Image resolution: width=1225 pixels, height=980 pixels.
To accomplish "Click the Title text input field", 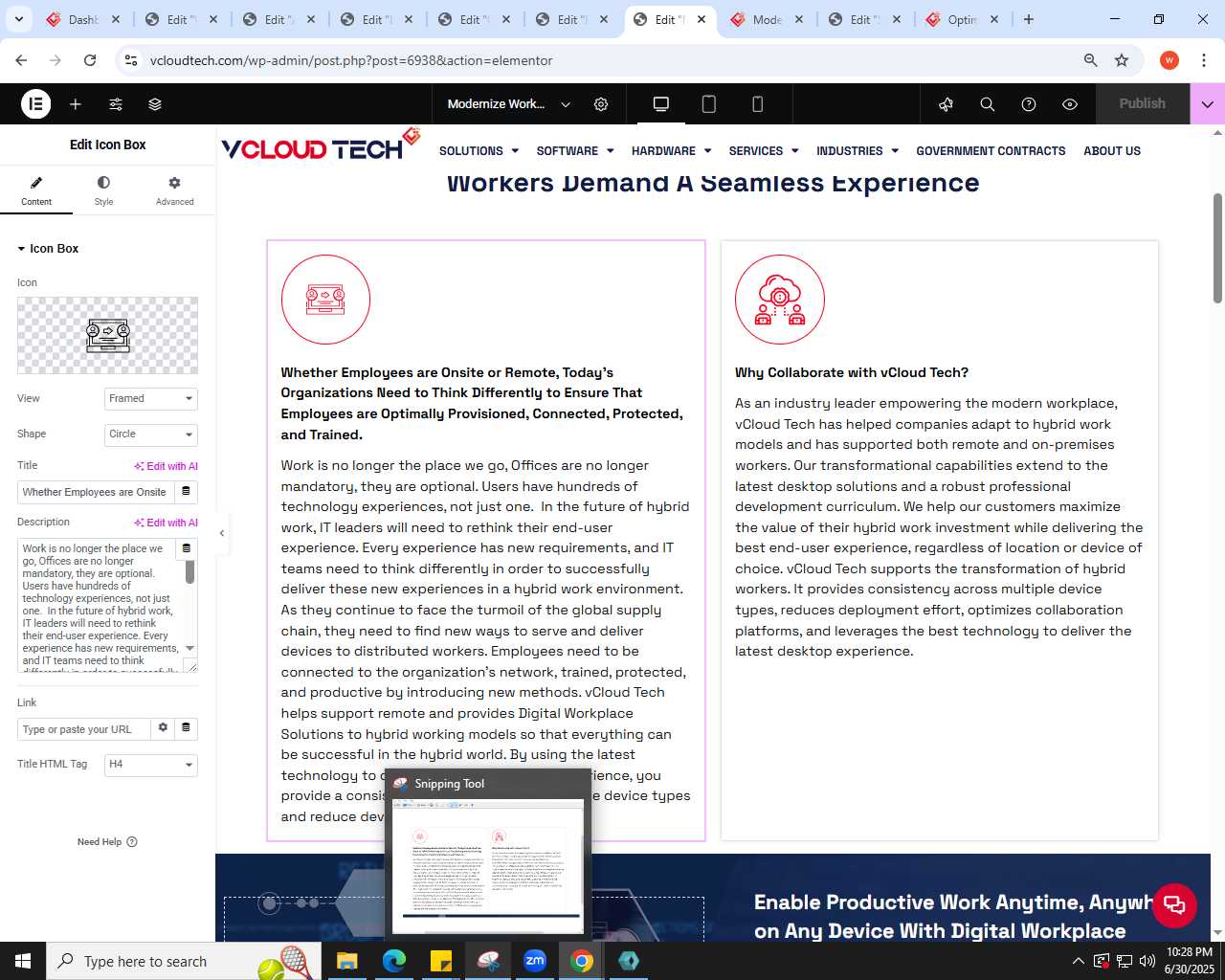I will 95,492.
